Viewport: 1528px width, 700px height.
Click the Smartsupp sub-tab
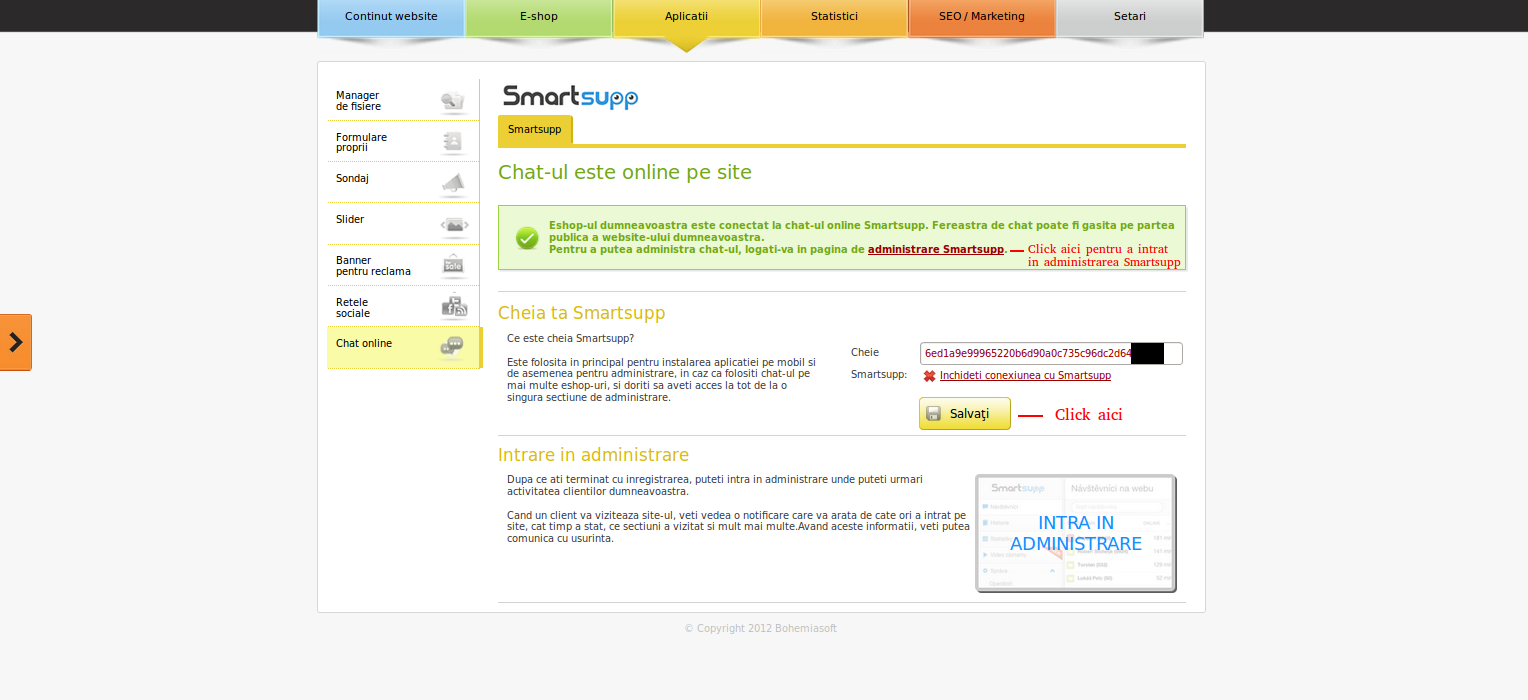(535, 130)
